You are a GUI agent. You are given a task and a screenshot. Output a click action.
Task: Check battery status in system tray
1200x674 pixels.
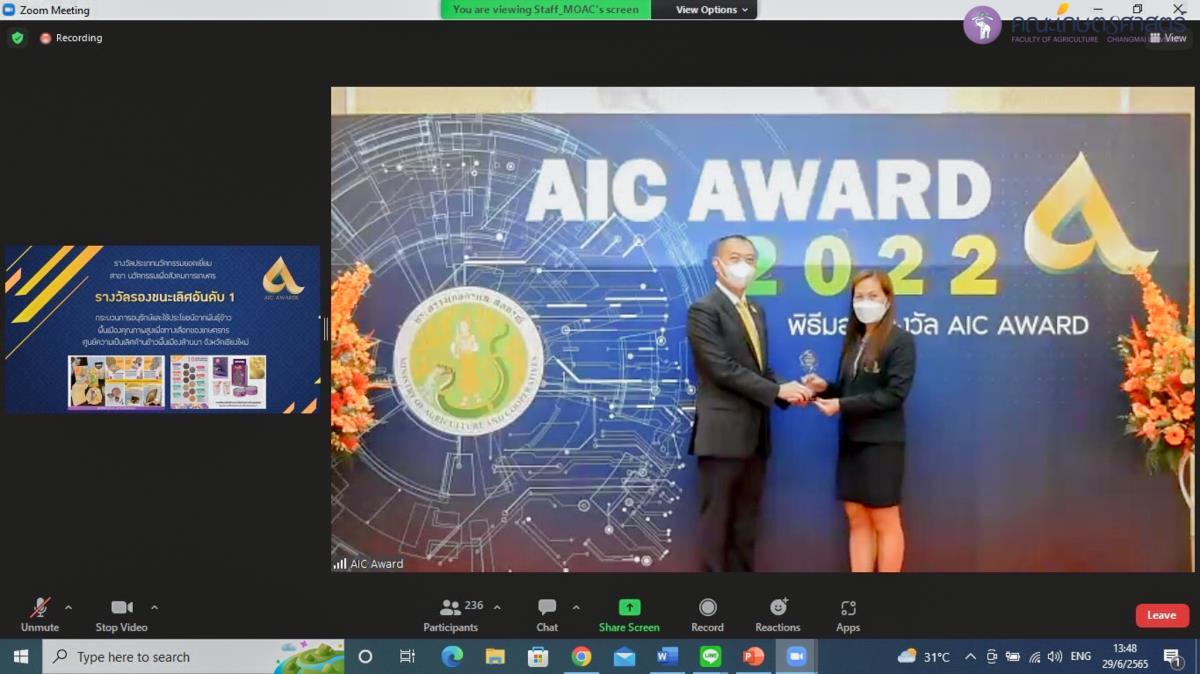[1012, 657]
